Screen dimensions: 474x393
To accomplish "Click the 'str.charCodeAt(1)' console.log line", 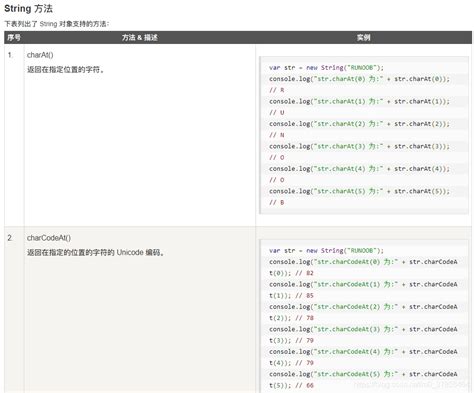I will pyautogui.click(x=363, y=284).
